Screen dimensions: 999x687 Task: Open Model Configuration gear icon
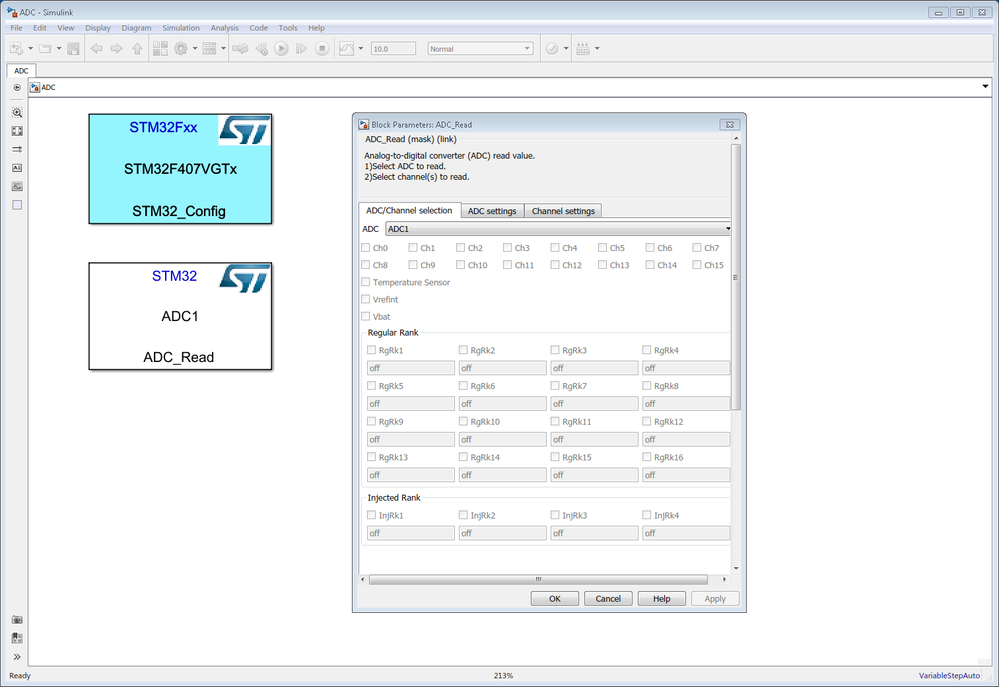pyautogui.click(x=181, y=48)
